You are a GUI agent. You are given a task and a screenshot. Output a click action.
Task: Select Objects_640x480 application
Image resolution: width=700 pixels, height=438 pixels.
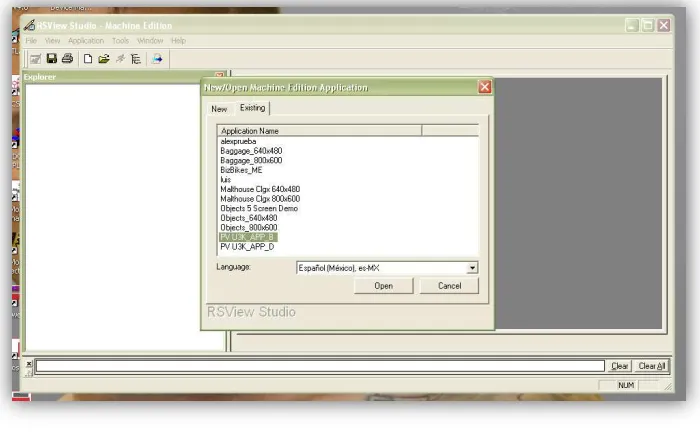coord(249,218)
